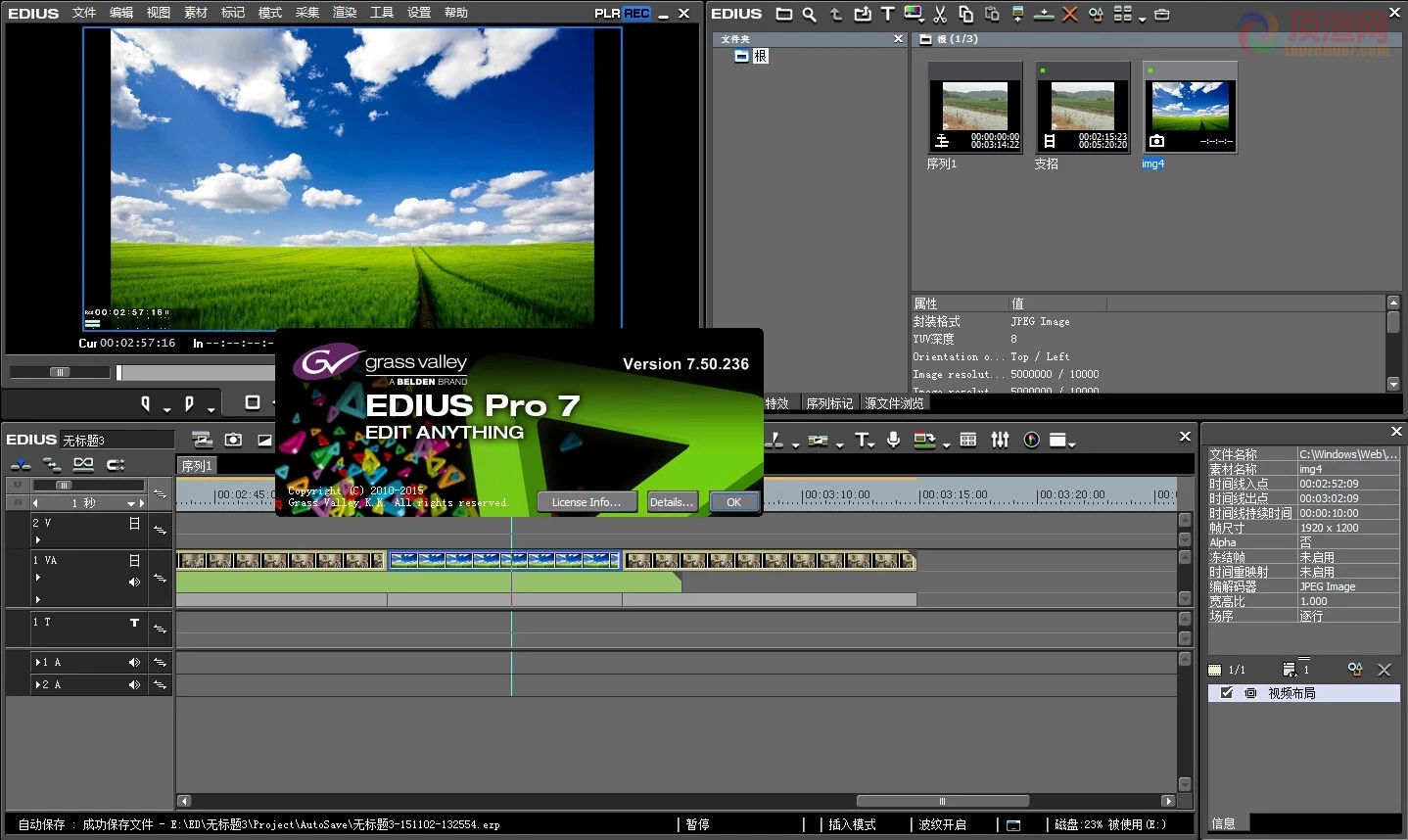Delete selected clip with the orange X
This screenshot has height=840, width=1408.
coord(1070,14)
